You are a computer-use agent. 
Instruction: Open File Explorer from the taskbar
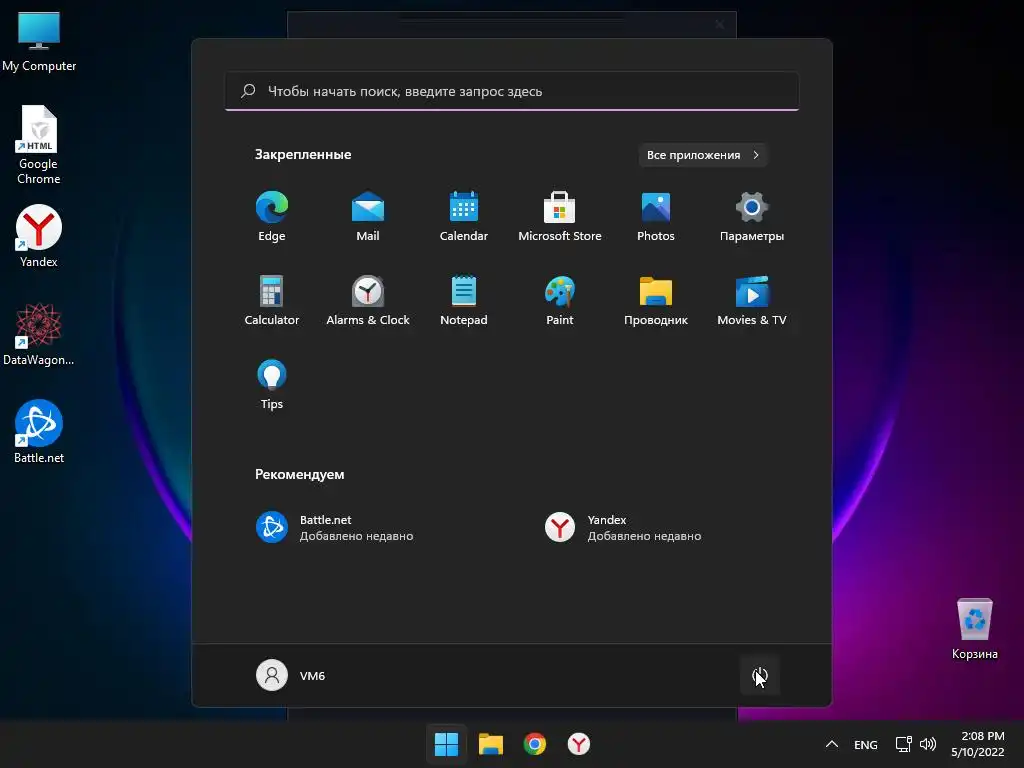coord(490,744)
